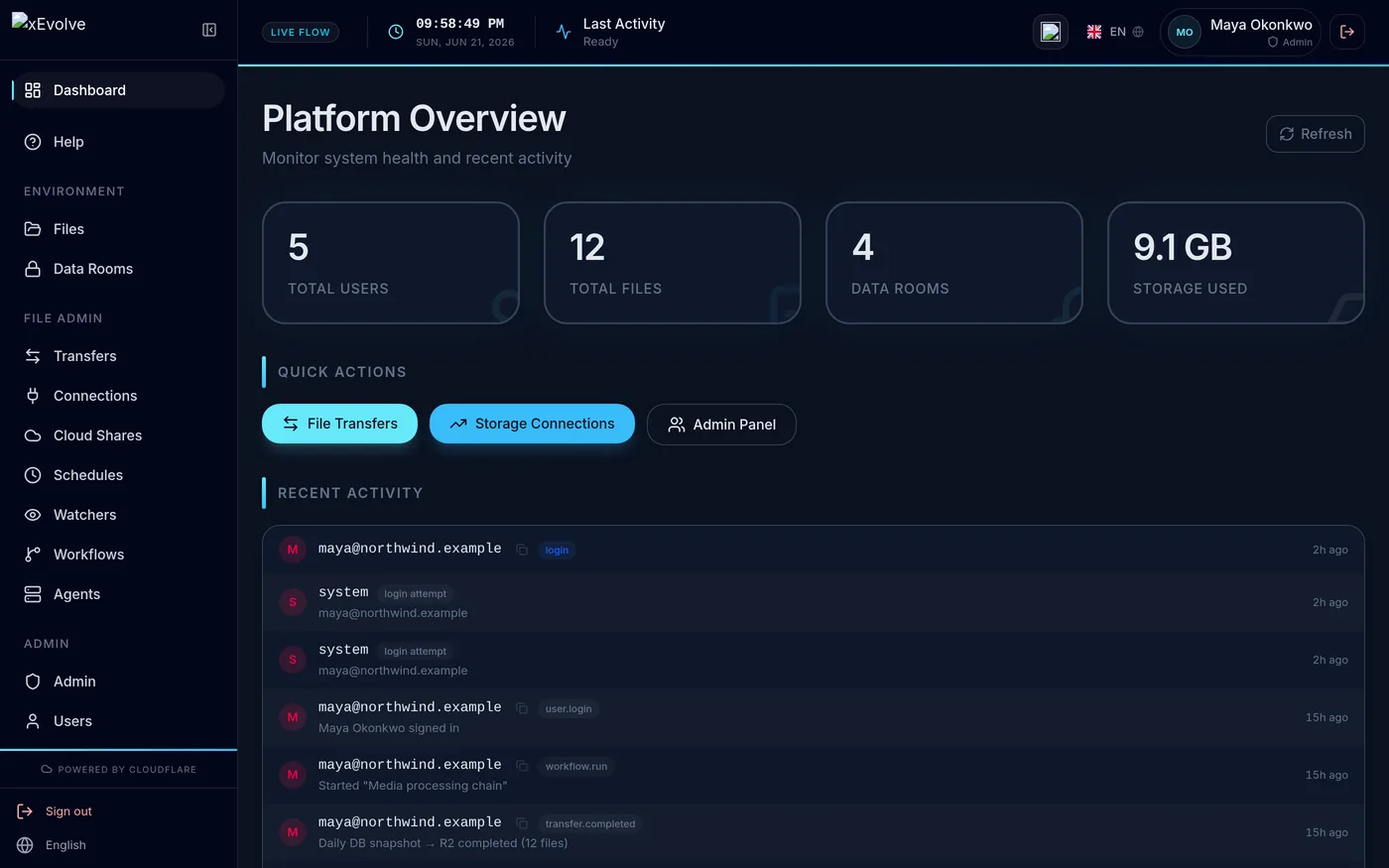1389x868 pixels.
Task: Open Data Rooms page
Action: pos(119,269)
